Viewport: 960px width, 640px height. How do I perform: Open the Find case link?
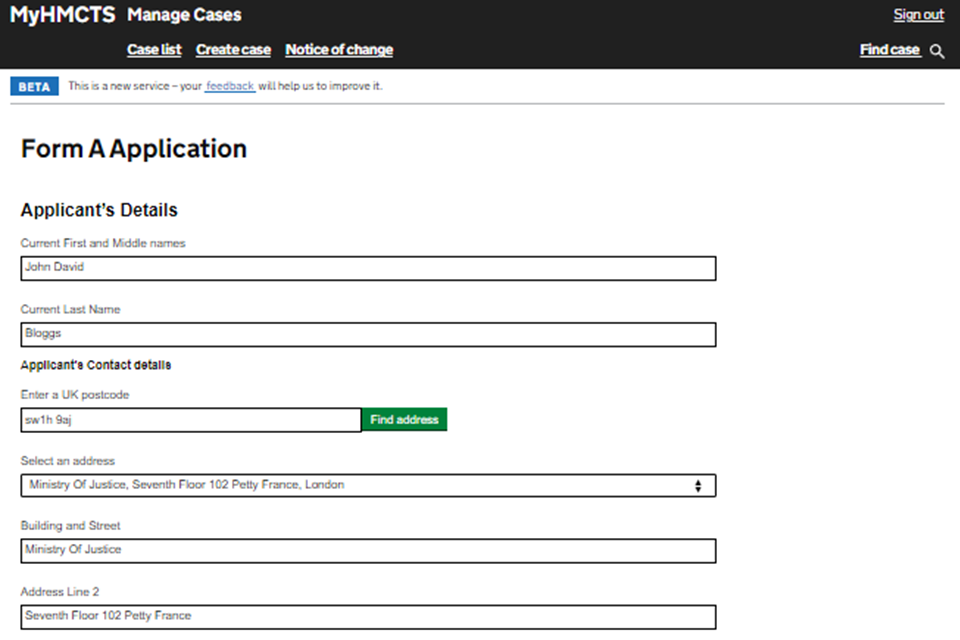point(889,50)
